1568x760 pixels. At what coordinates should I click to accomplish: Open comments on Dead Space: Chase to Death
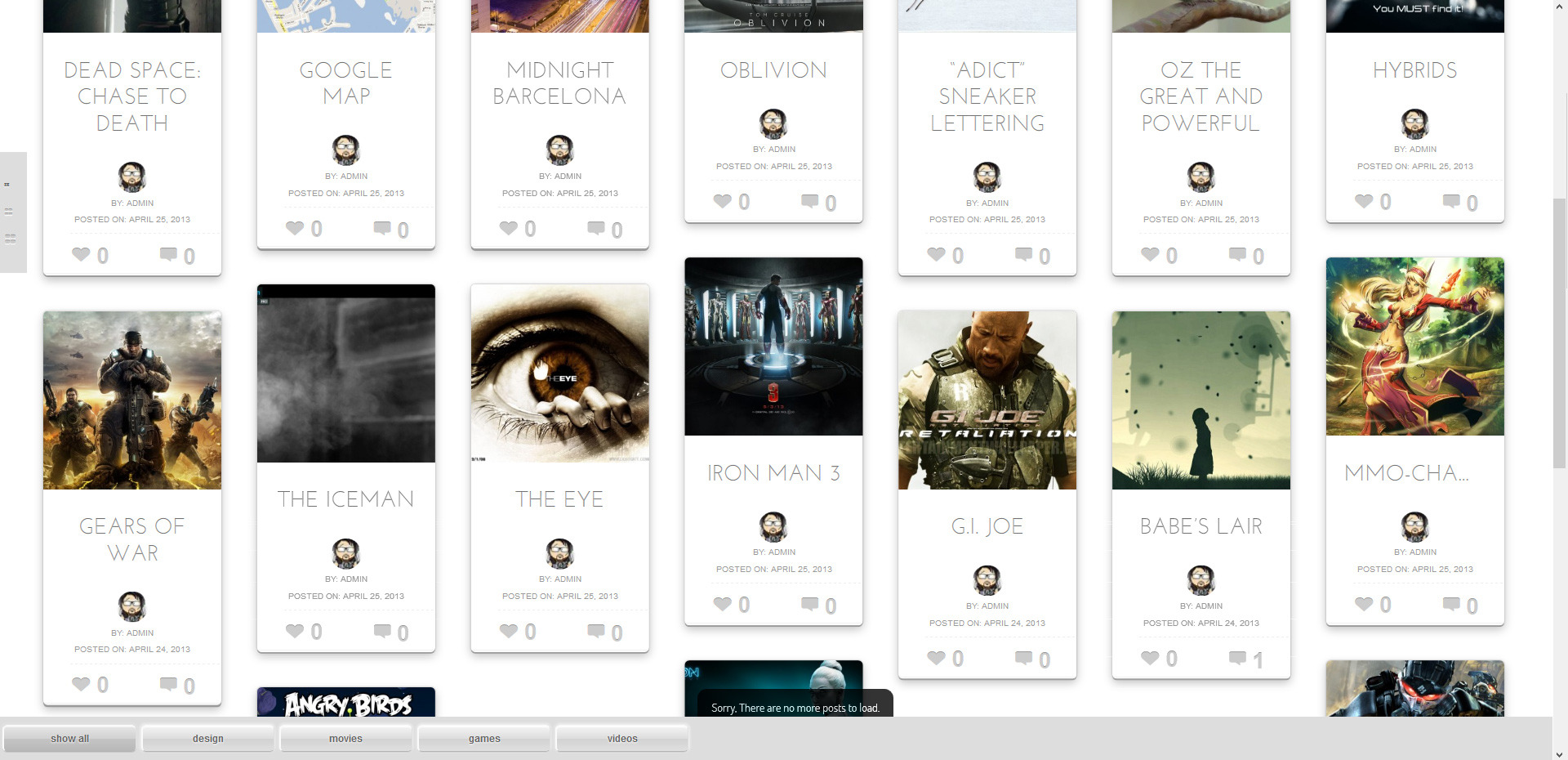point(168,254)
